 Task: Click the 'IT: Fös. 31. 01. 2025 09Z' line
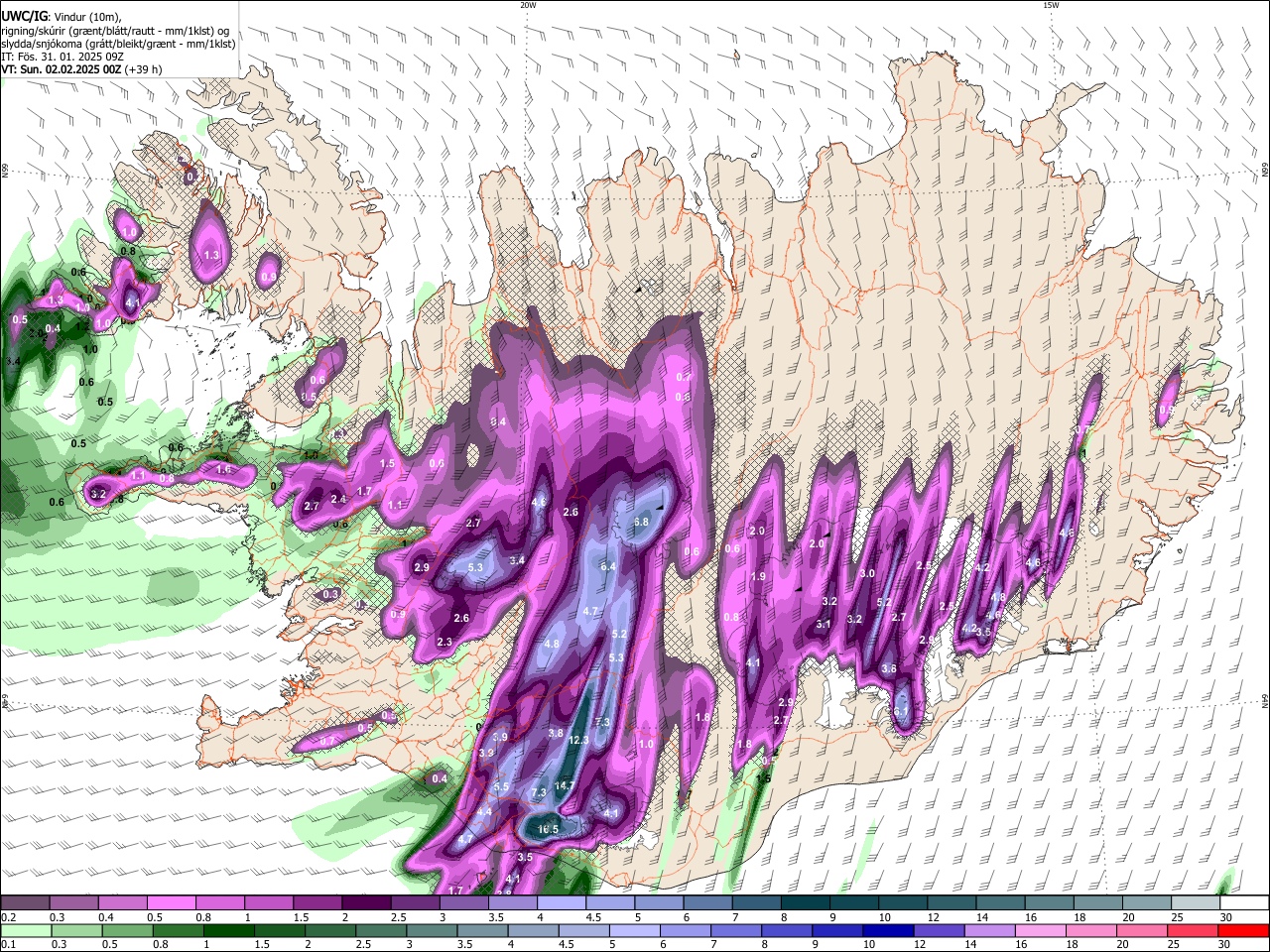point(63,57)
